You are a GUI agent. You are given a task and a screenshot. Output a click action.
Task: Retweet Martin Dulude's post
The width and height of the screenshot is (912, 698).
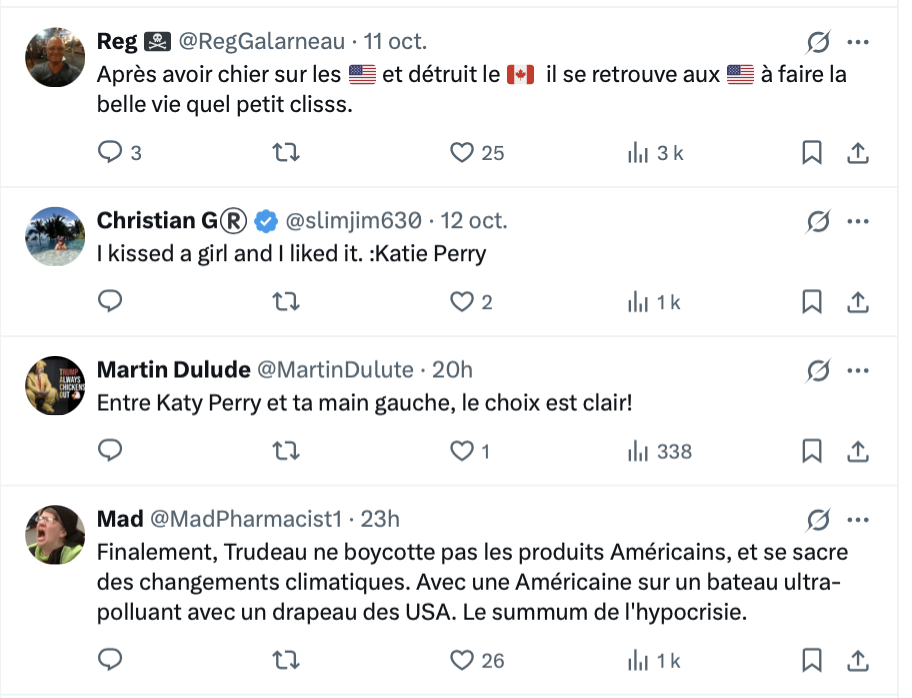point(286,451)
